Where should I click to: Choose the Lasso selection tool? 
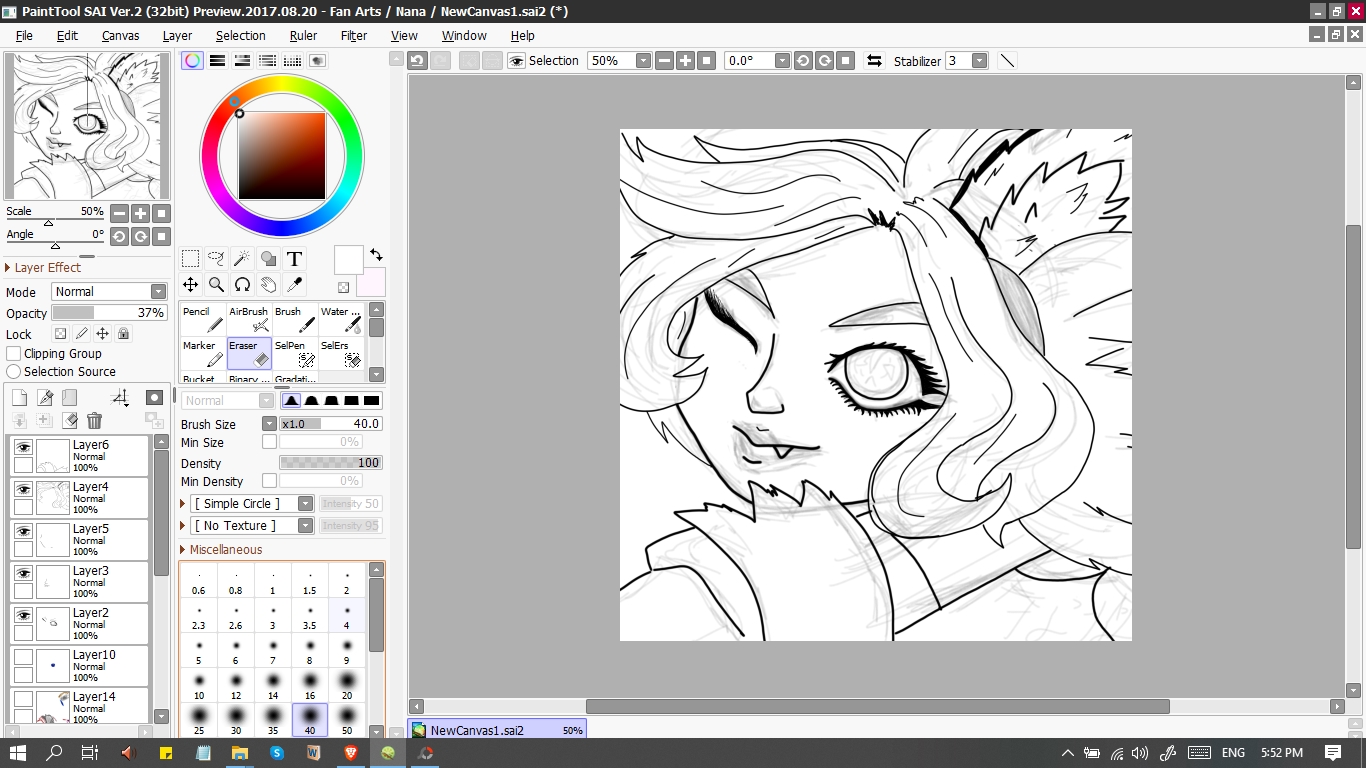pos(216,259)
